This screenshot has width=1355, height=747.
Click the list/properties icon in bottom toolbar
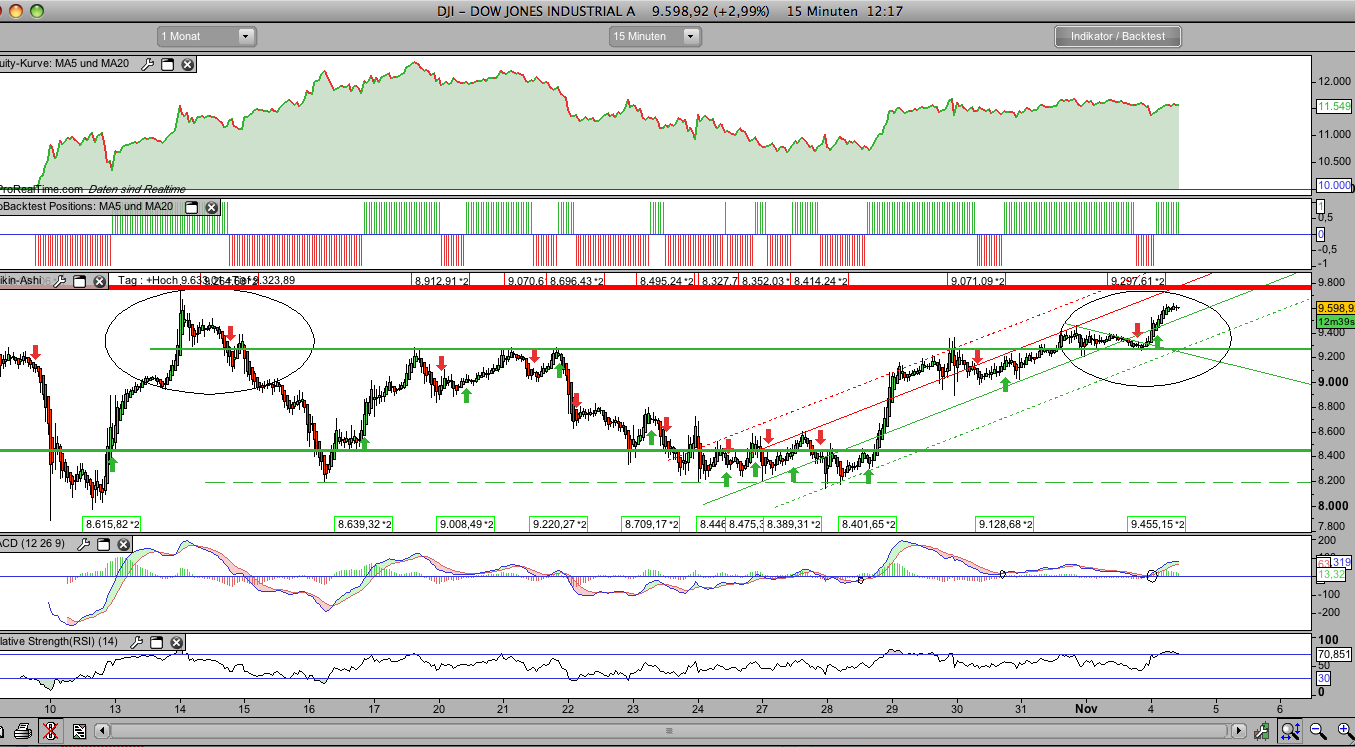point(79,731)
